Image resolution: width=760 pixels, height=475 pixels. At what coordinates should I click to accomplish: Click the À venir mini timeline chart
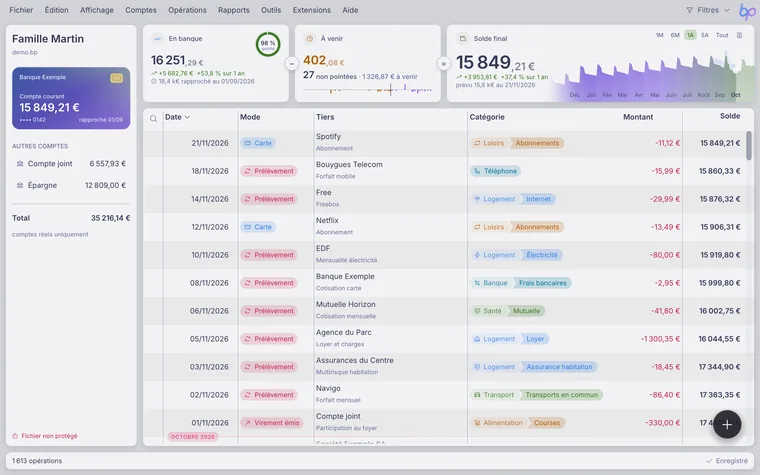pyautogui.click(x=367, y=89)
